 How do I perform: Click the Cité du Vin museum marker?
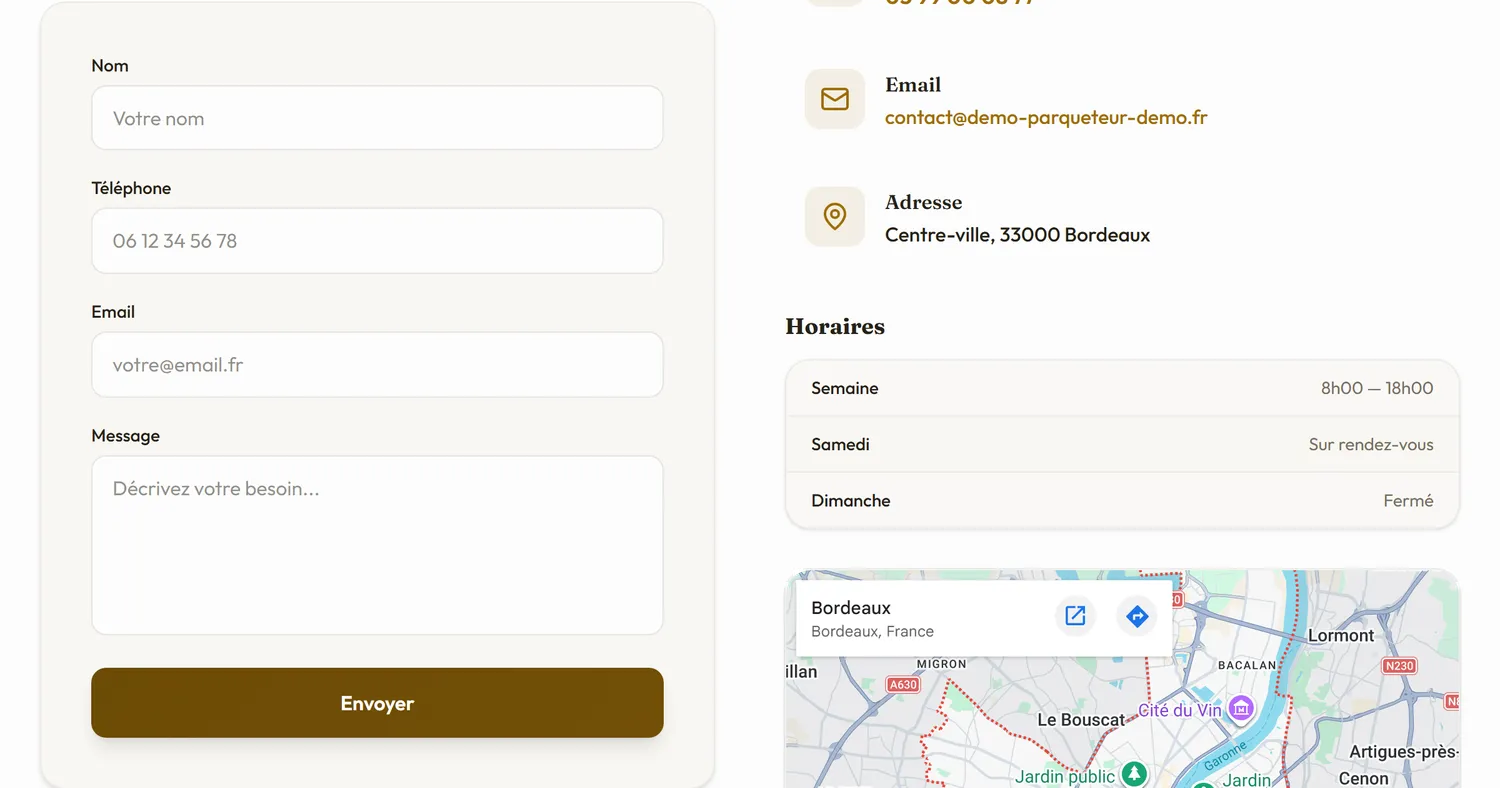click(1241, 709)
